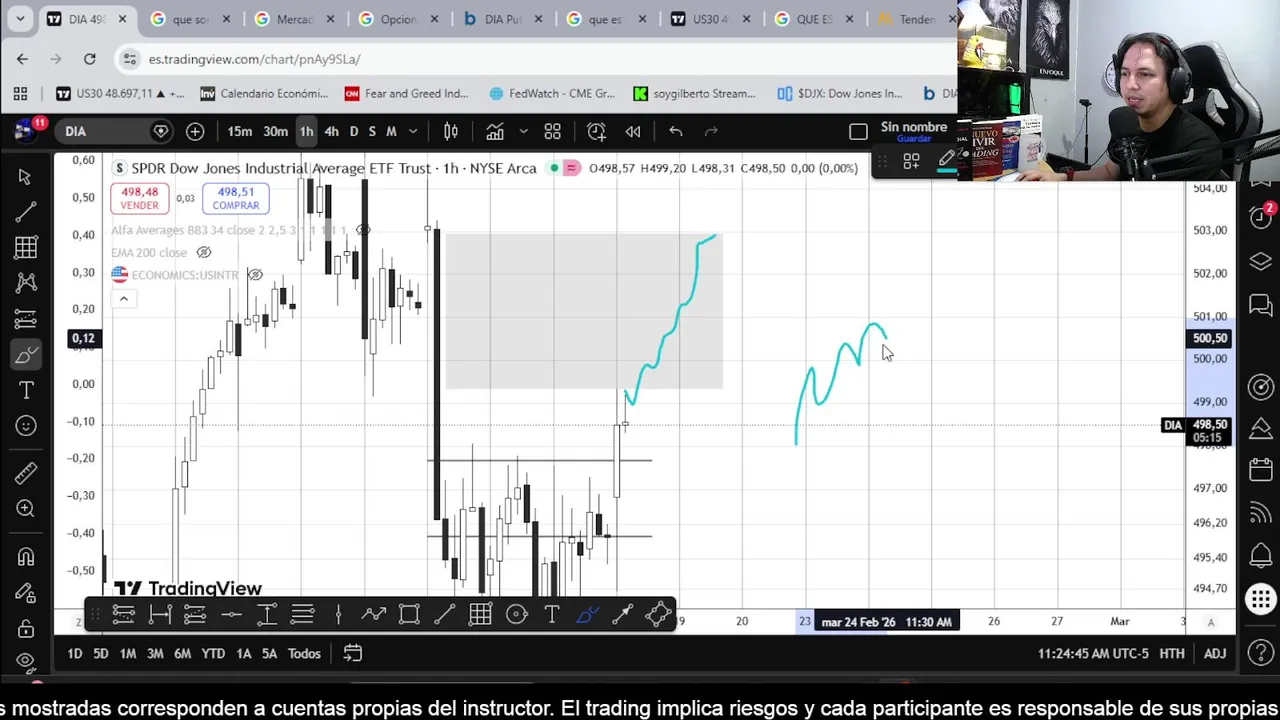Open the XABCD pattern tools in sidebar
Screen dimensions: 1280x720
25,283
